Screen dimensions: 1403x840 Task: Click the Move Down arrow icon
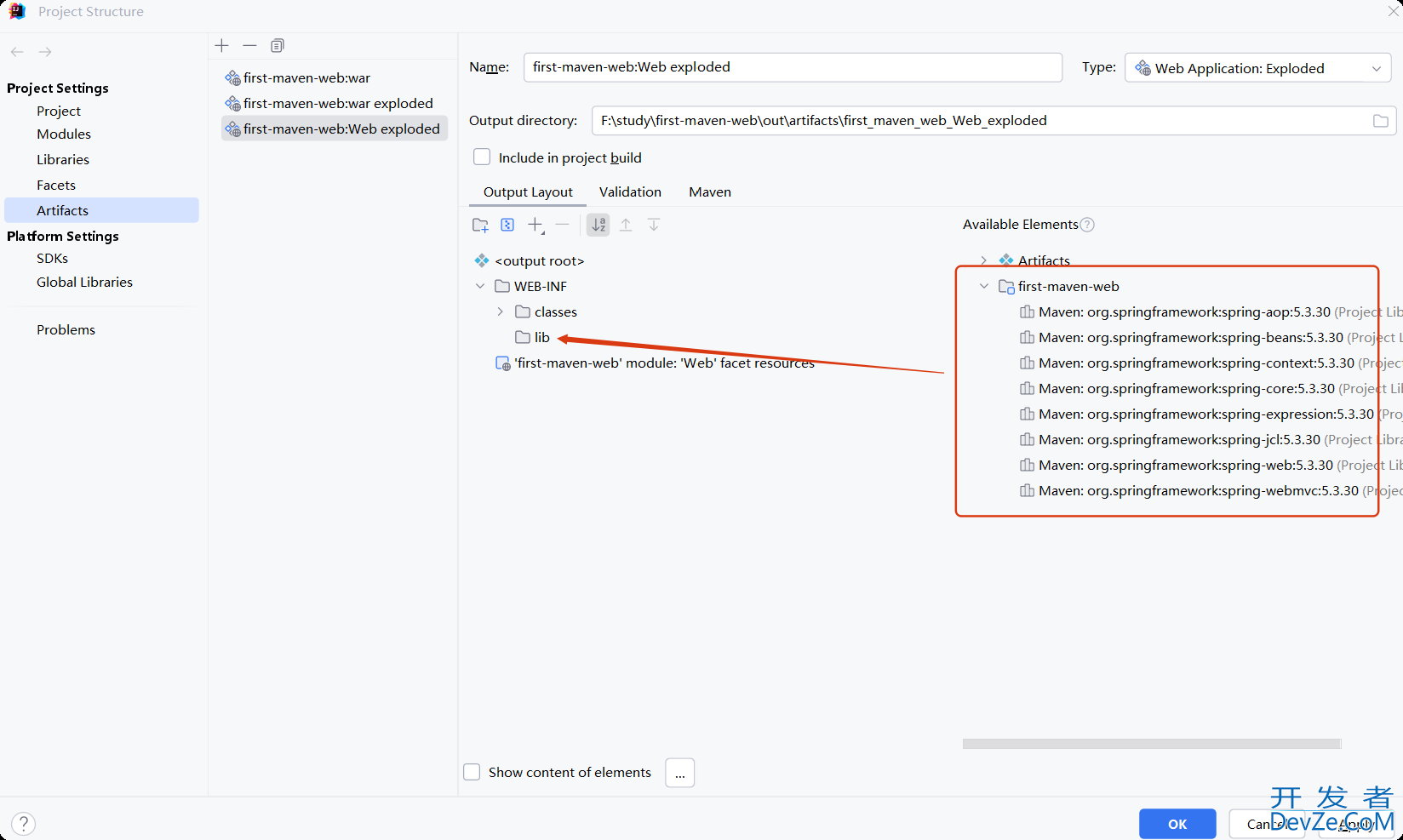point(654,225)
